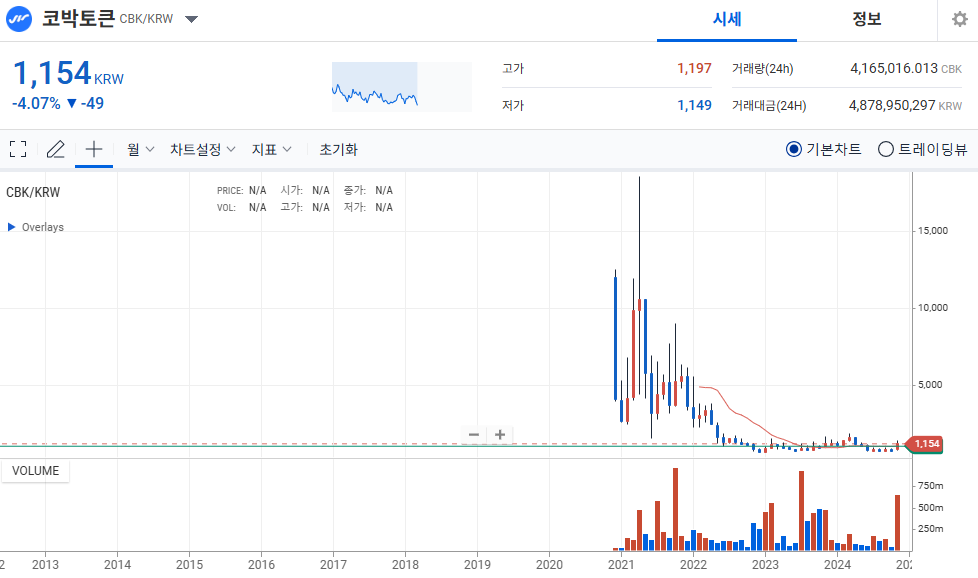The width and height of the screenshot is (978, 578).
Task: Click the 2013 time axis label
Action: pos(46,564)
